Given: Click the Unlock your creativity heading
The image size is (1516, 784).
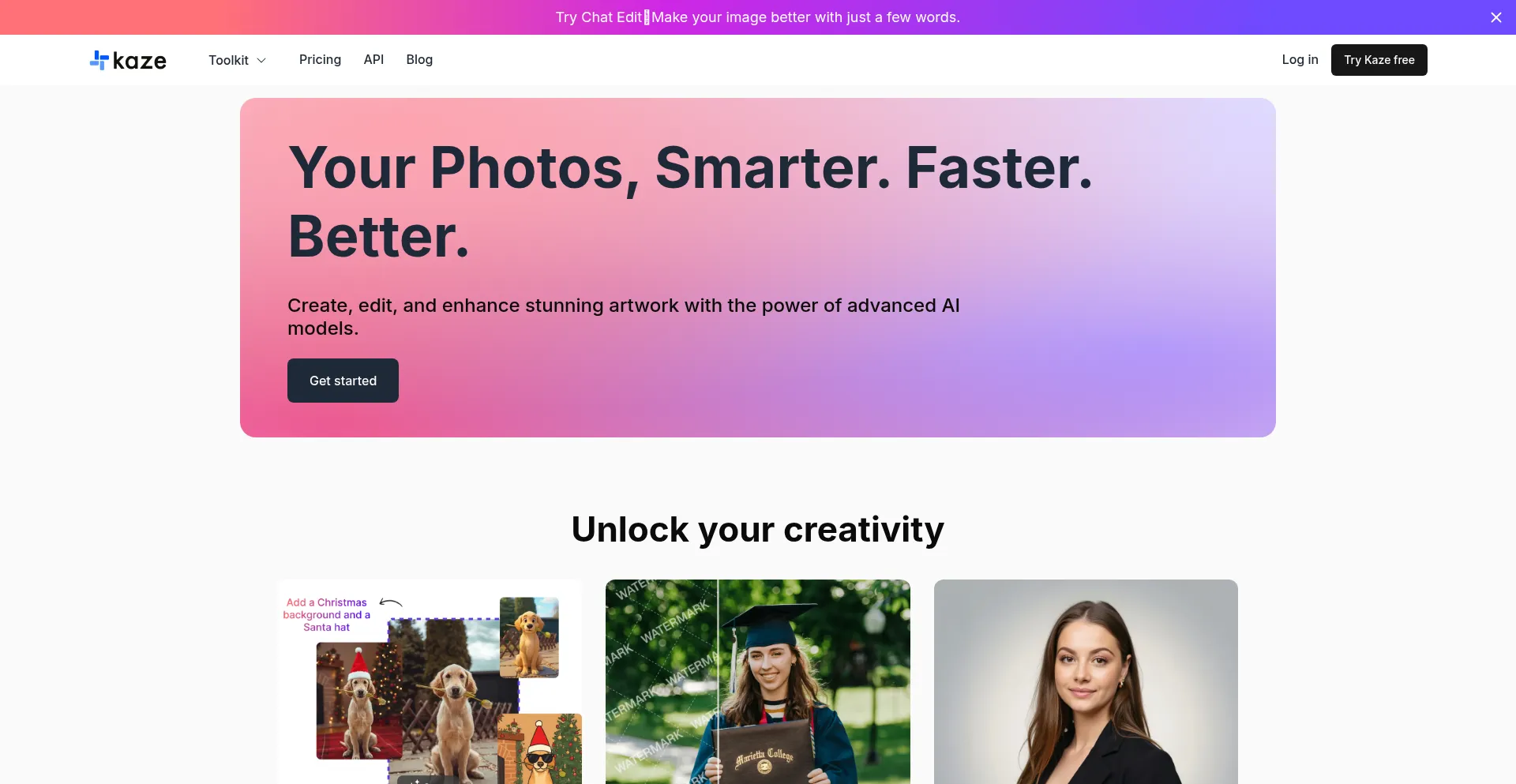Looking at the screenshot, I should (757, 529).
